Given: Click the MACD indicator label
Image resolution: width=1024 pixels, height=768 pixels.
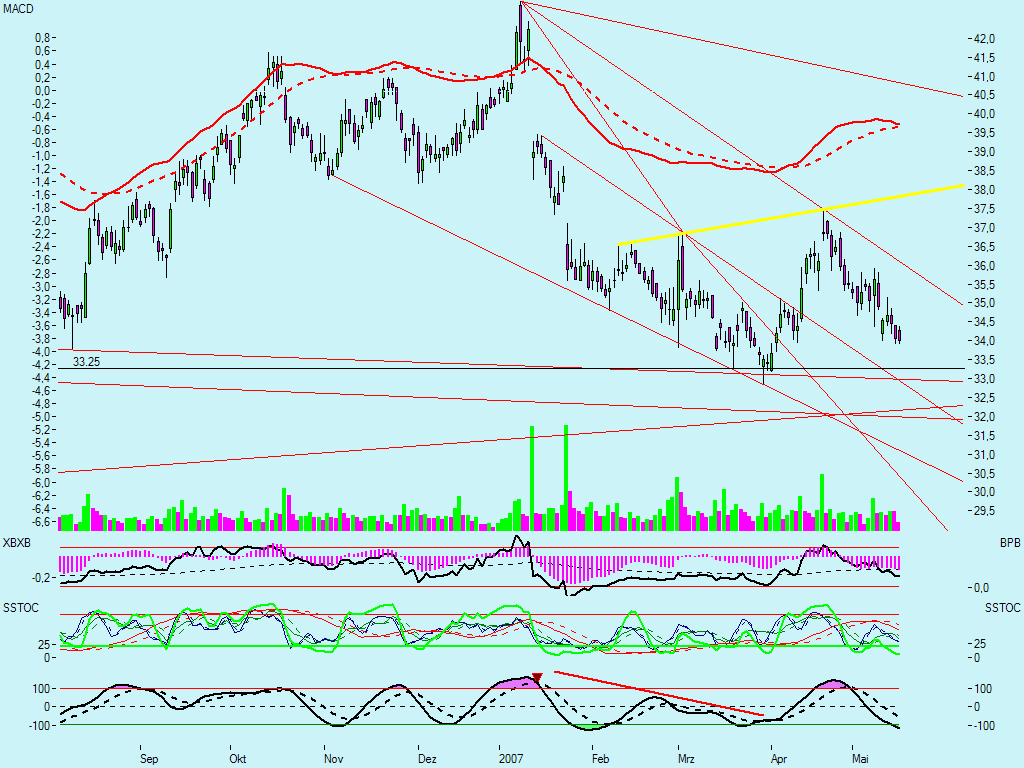Looking at the screenshot, I should pos(18,9).
